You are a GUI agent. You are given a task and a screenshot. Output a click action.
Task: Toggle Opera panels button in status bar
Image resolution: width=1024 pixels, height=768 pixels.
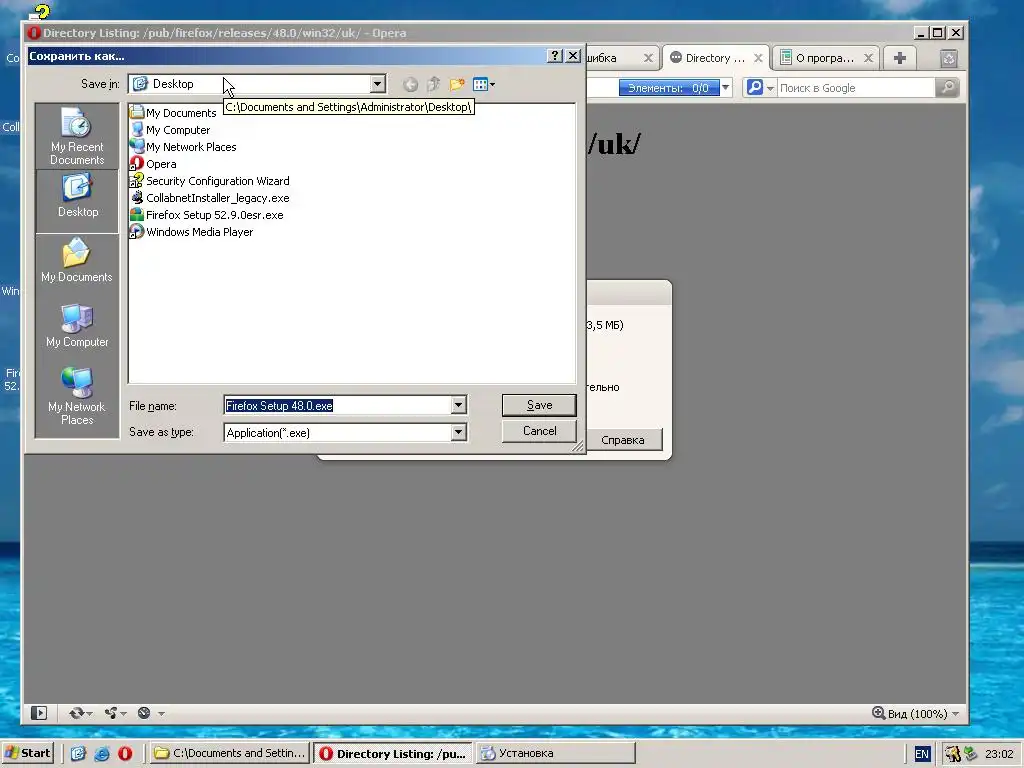pyautogui.click(x=39, y=713)
